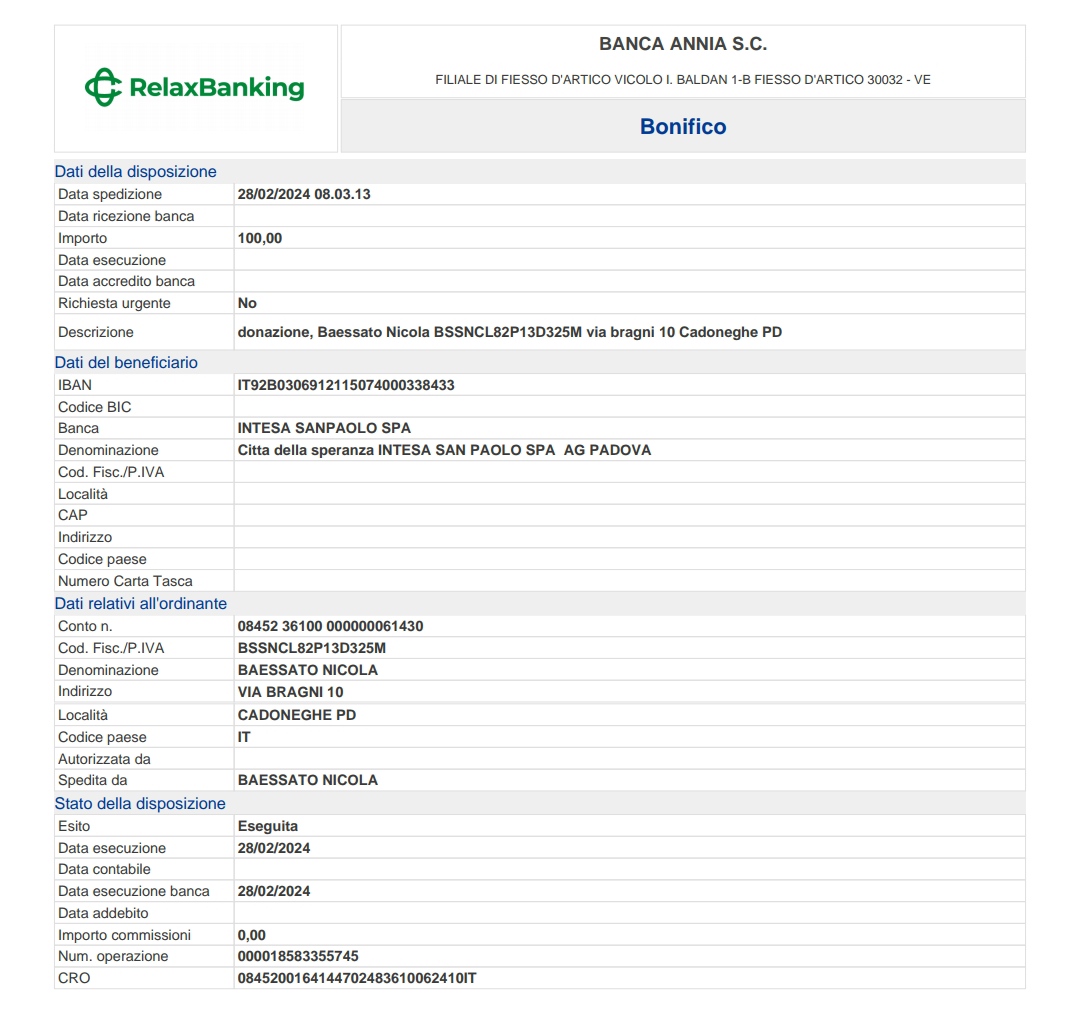Select the IBAN 'IT92B0306912115074000338433'
The image size is (1080, 1026).
(346, 385)
